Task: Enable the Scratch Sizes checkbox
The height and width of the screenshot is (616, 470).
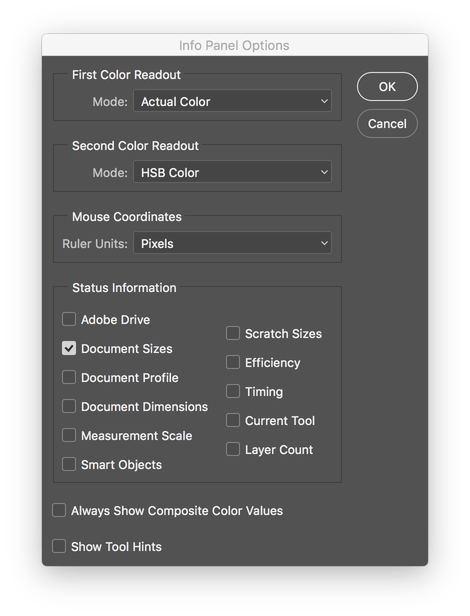Action: tap(233, 333)
